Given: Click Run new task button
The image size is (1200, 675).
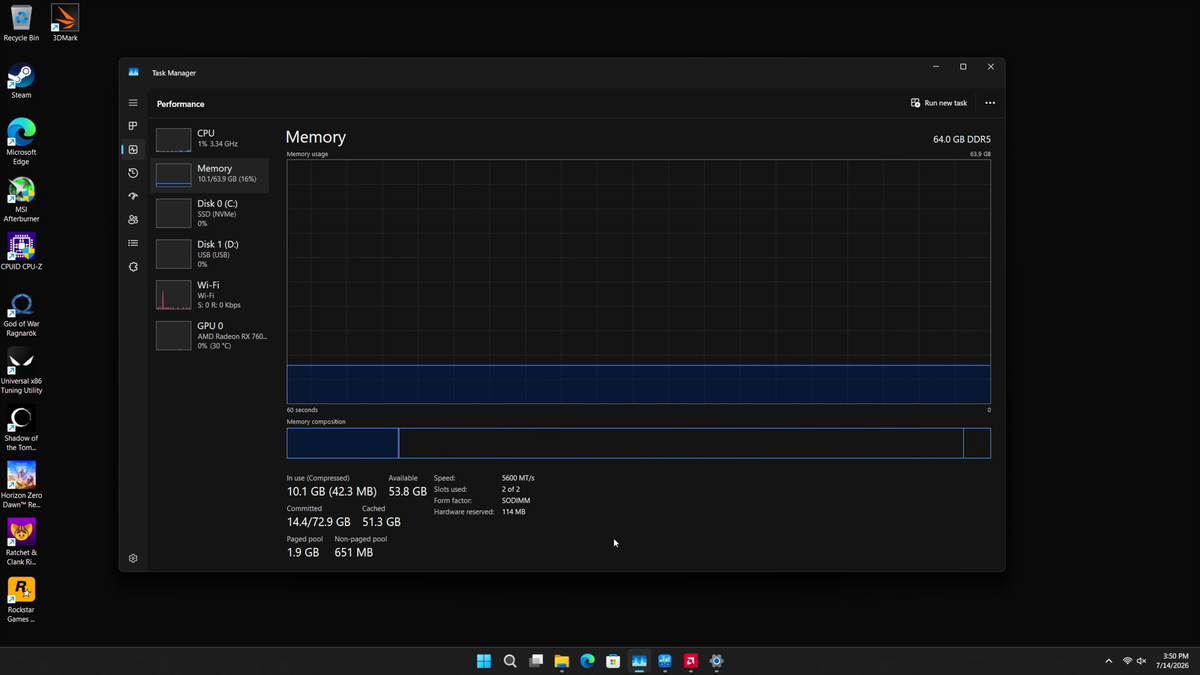Looking at the screenshot, I should point(939,103).
